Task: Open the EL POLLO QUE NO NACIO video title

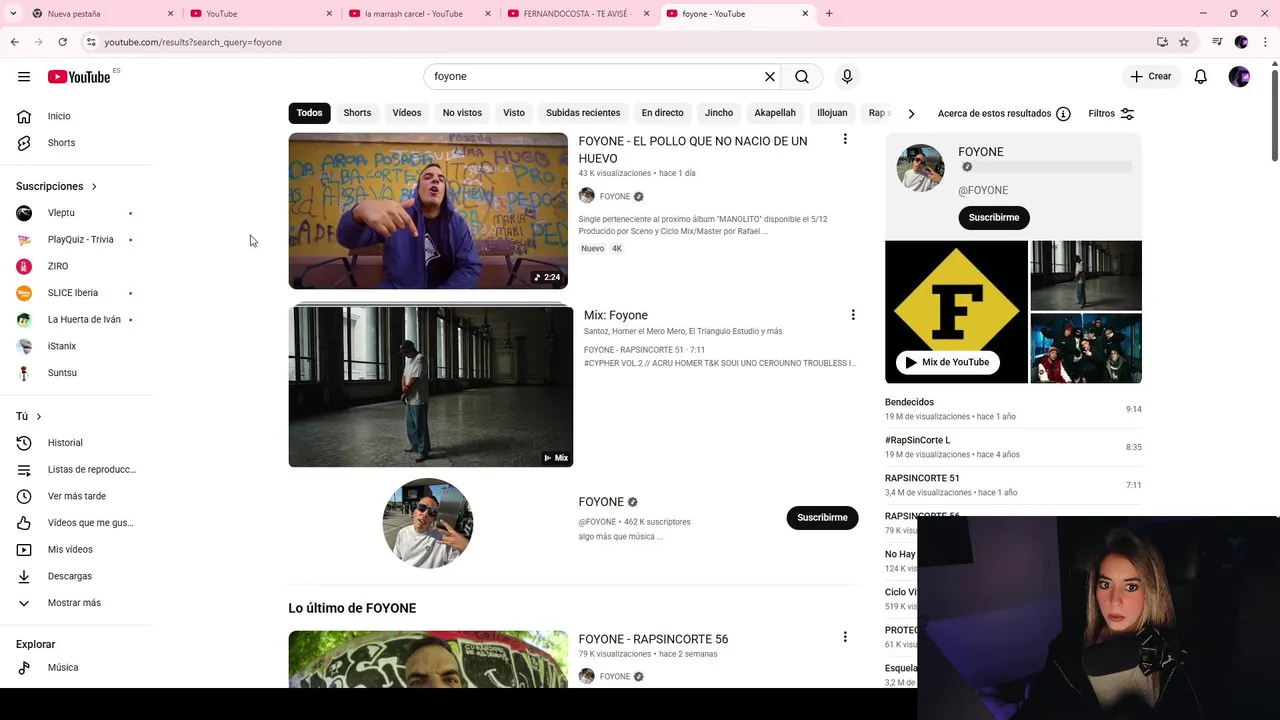Action: pyautogui.click(x=693, y=150)
